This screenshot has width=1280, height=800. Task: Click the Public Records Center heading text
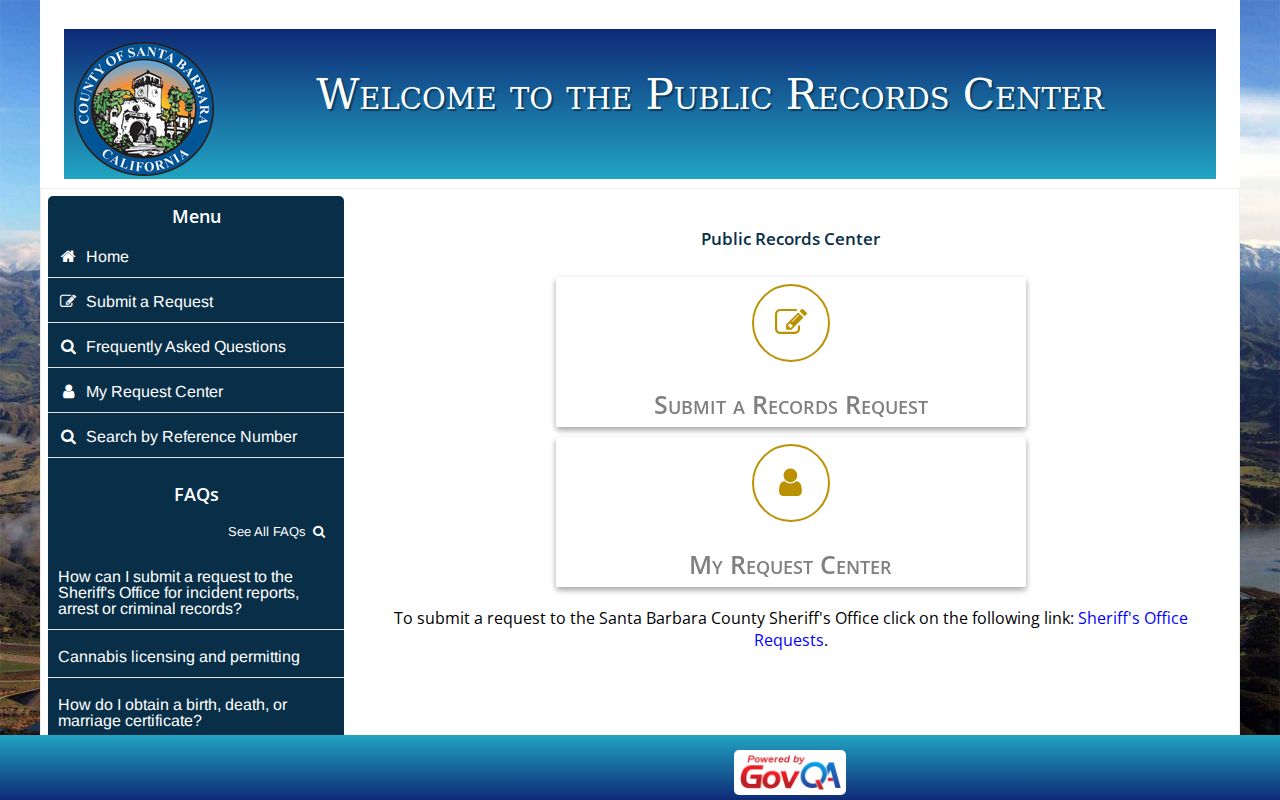pyautogui.click(x=791, y=239)
